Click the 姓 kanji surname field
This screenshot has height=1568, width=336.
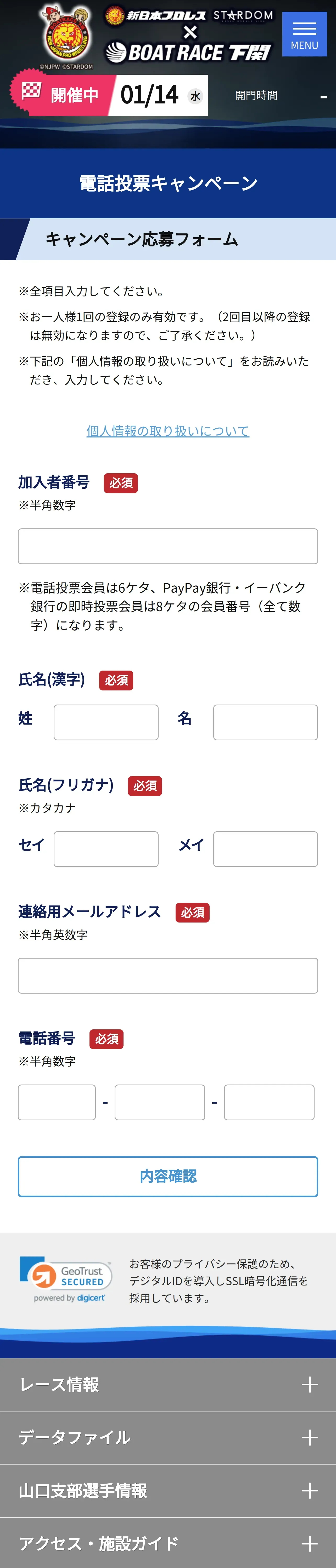[x=106, y=723]
